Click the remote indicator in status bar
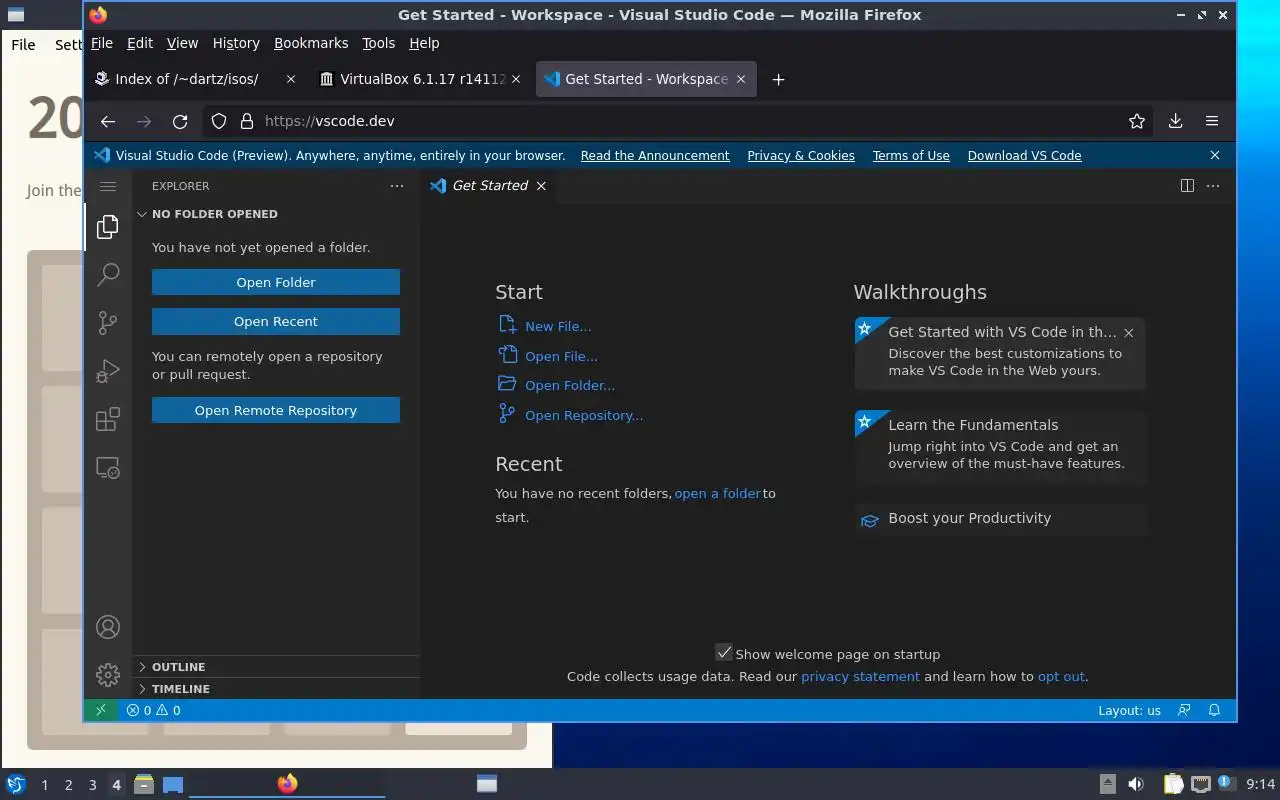This screenshot has width=1280, height=800. click(100, 710)
